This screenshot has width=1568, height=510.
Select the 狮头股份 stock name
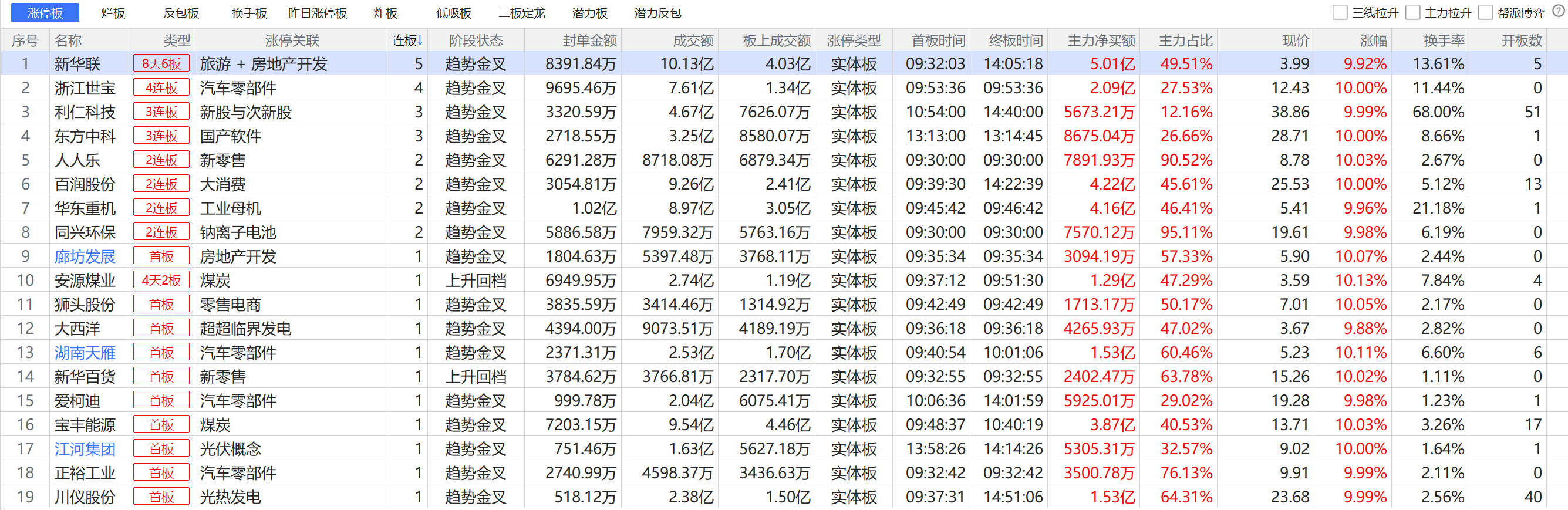pos(85,304)
